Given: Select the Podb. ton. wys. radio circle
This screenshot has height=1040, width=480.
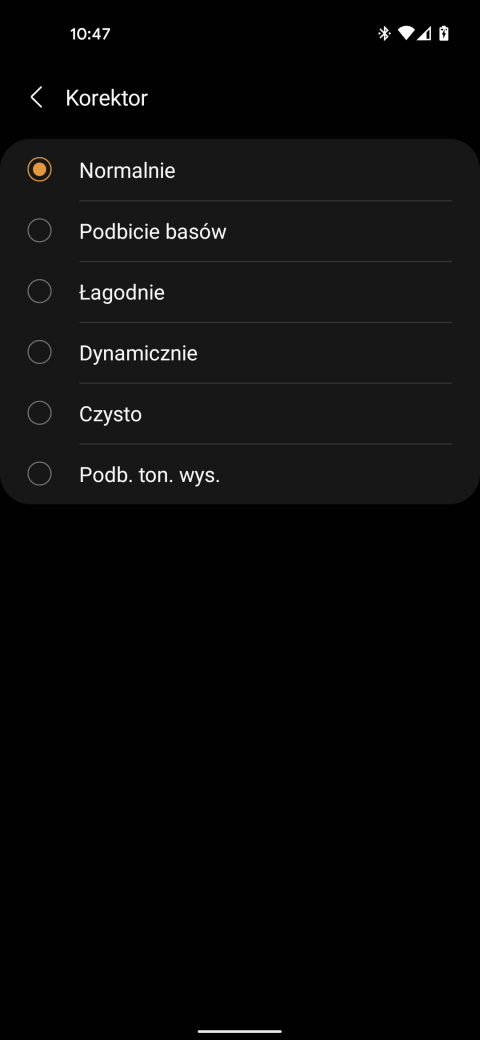Looking at the screenshot, I should 39,474.
